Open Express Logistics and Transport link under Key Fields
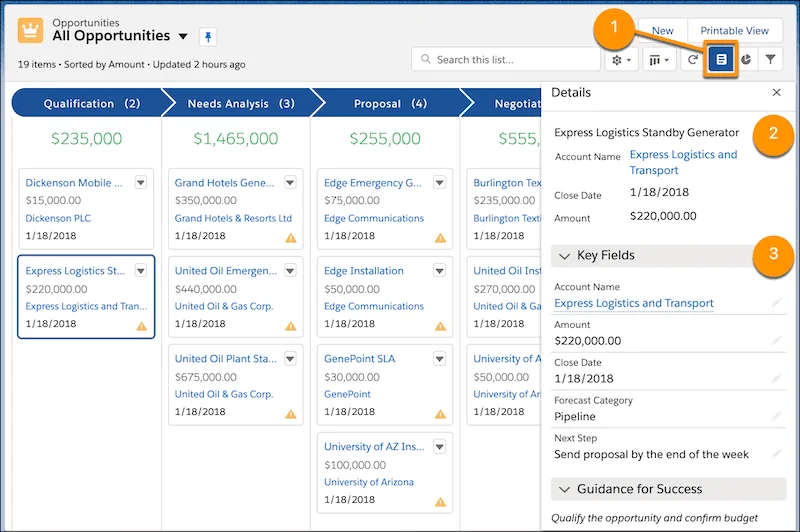 [634, 303]
